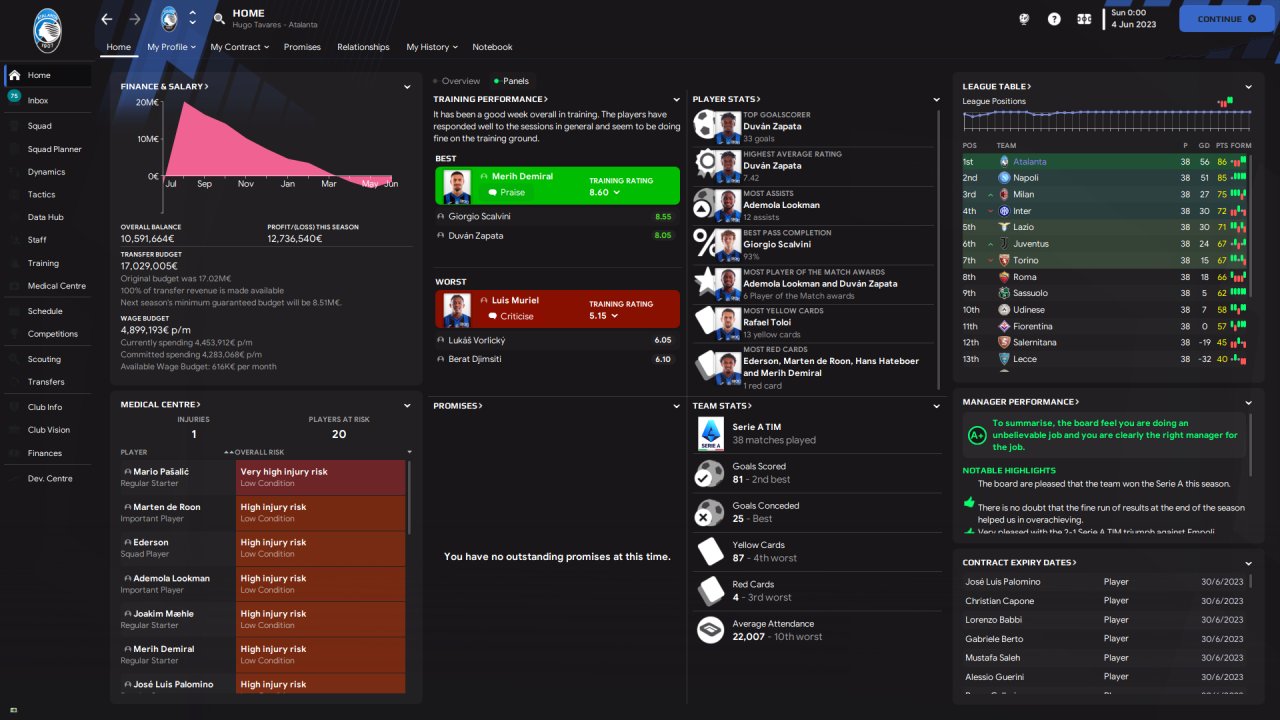Viewport: 1280px width, 720px height.
Task: Switch to the Notebook tab
Action: click(492, 47)
